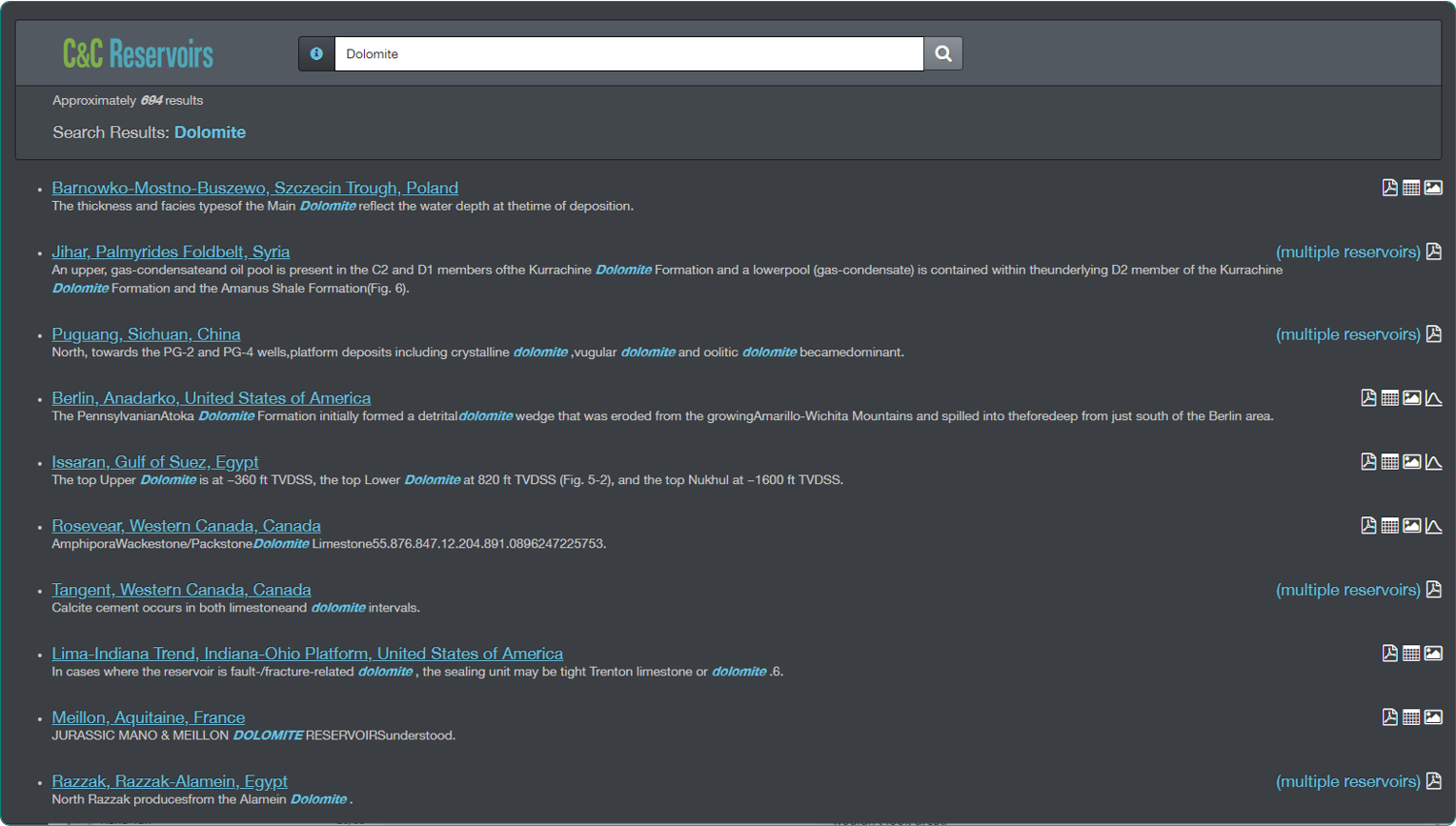
Task: Click the "Approximately 694 results" text
Action: (x=128, y=100)
